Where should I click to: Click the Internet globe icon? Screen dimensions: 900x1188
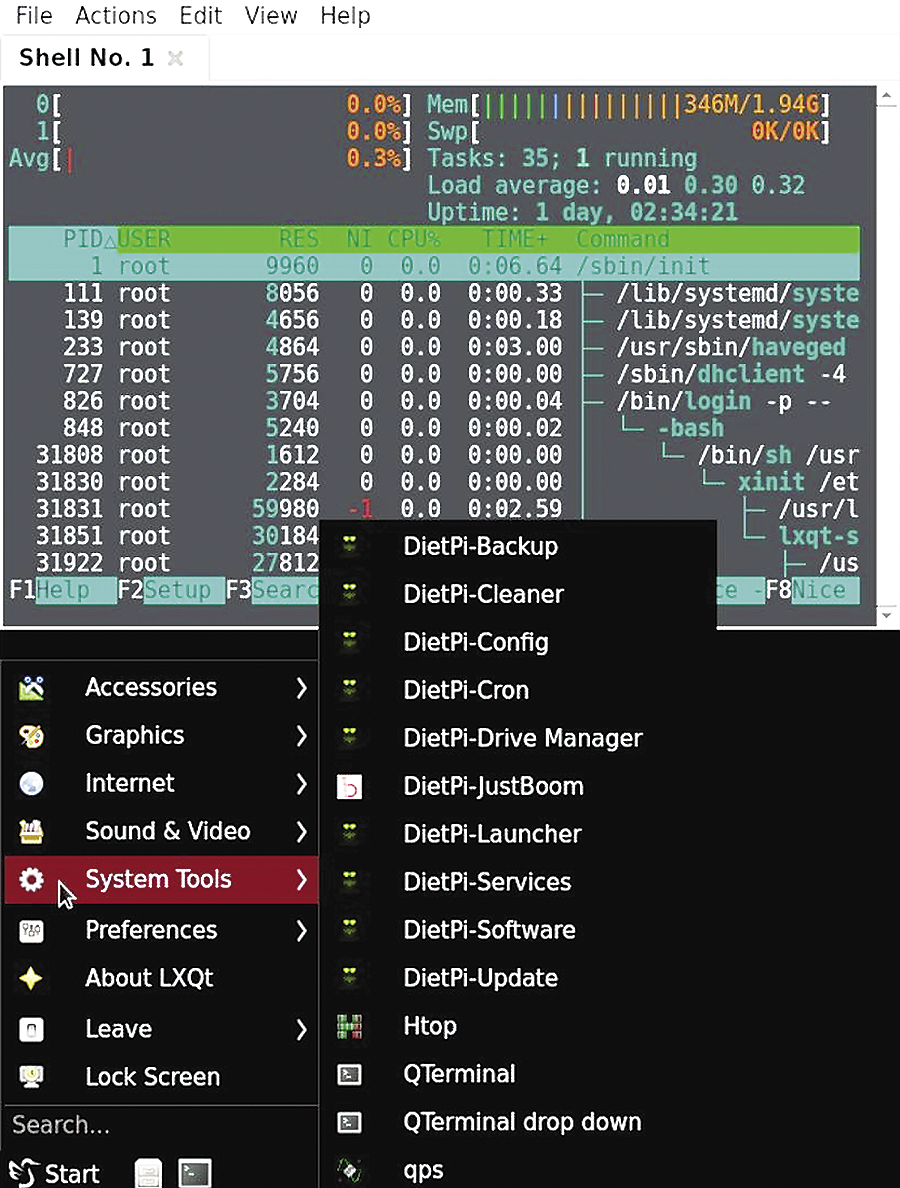pyautogui.click(x=31, y=783)
